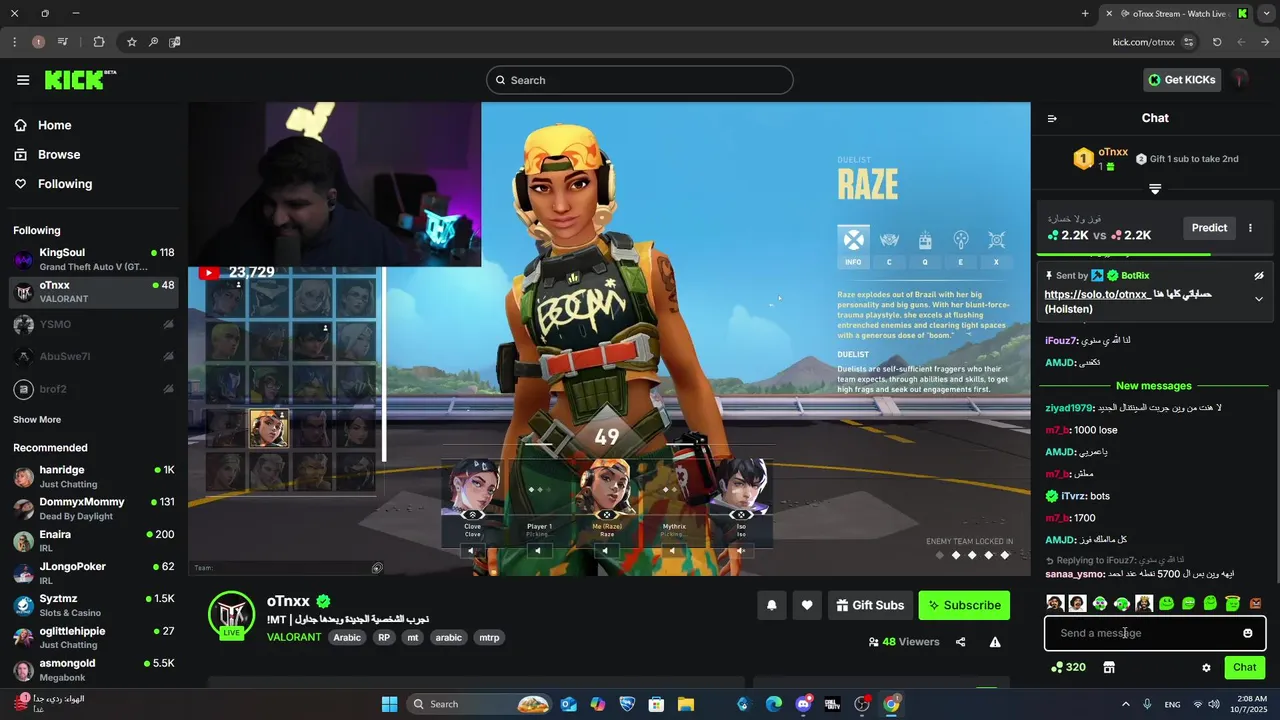Click the Subscribe button

pos(964,605)
